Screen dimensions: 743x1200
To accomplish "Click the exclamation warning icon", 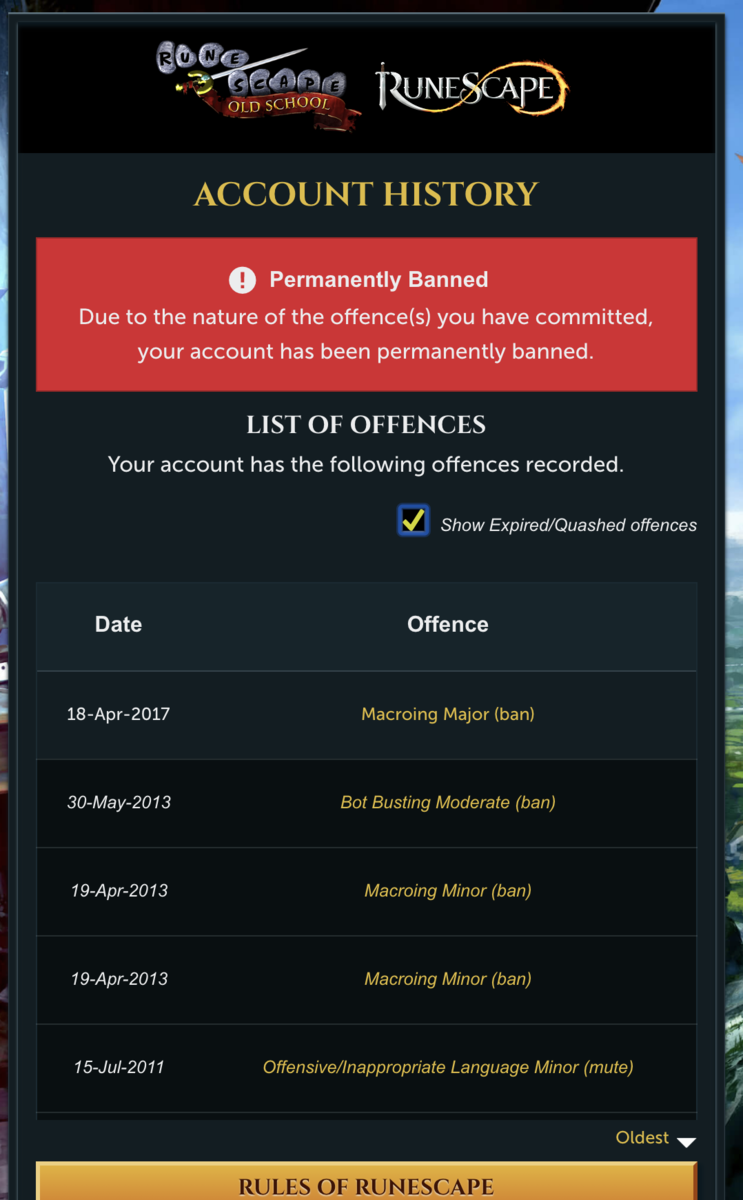I will (242, 280).
